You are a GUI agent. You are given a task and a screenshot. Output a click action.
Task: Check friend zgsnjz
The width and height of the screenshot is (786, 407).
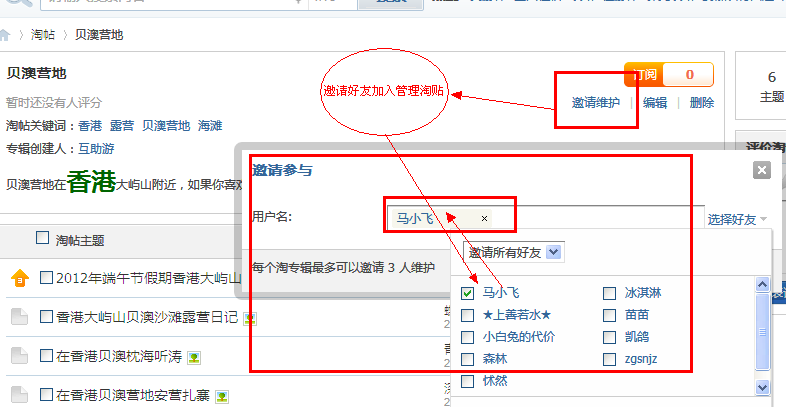(610, 359)
